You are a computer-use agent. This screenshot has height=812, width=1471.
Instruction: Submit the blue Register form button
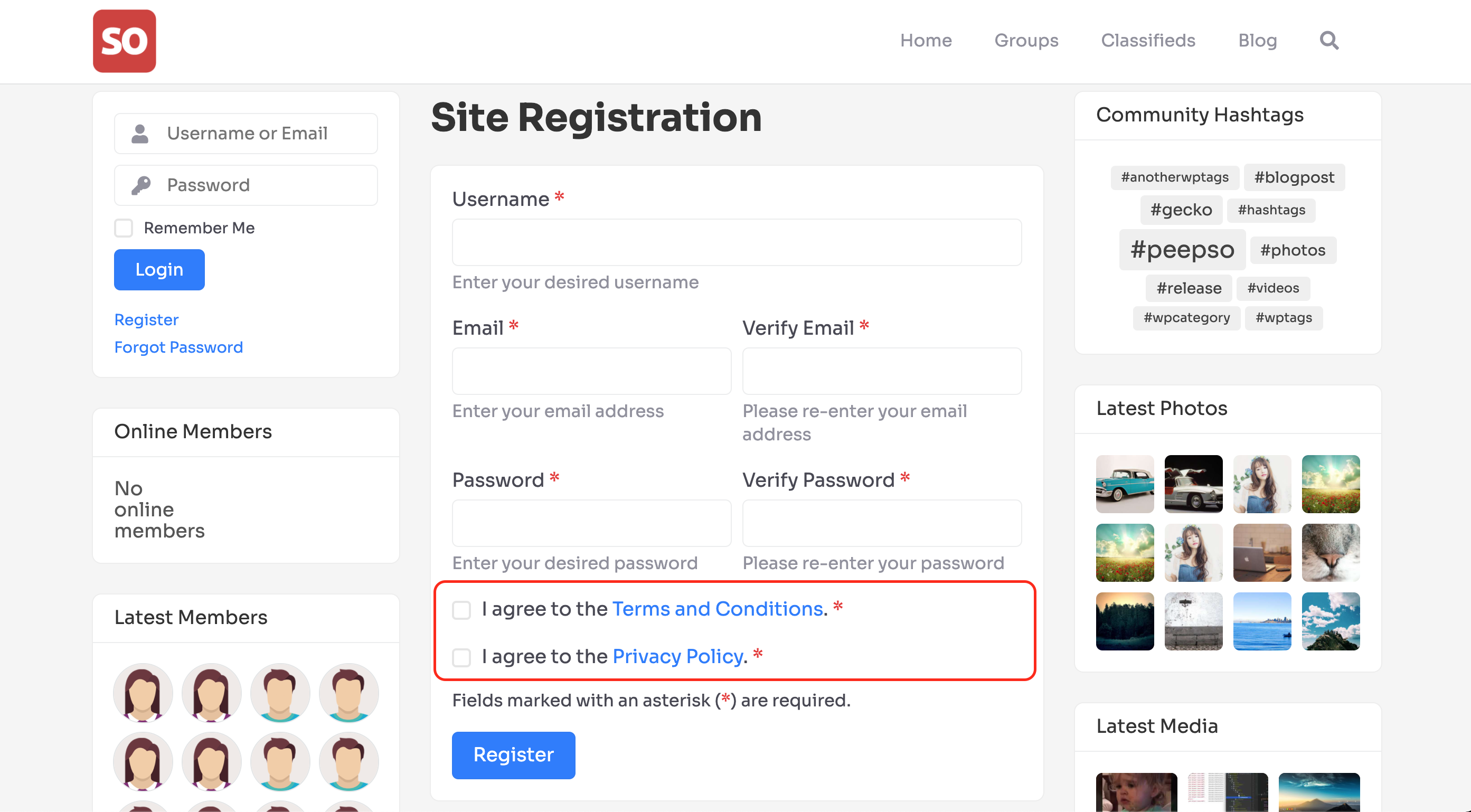513,755
